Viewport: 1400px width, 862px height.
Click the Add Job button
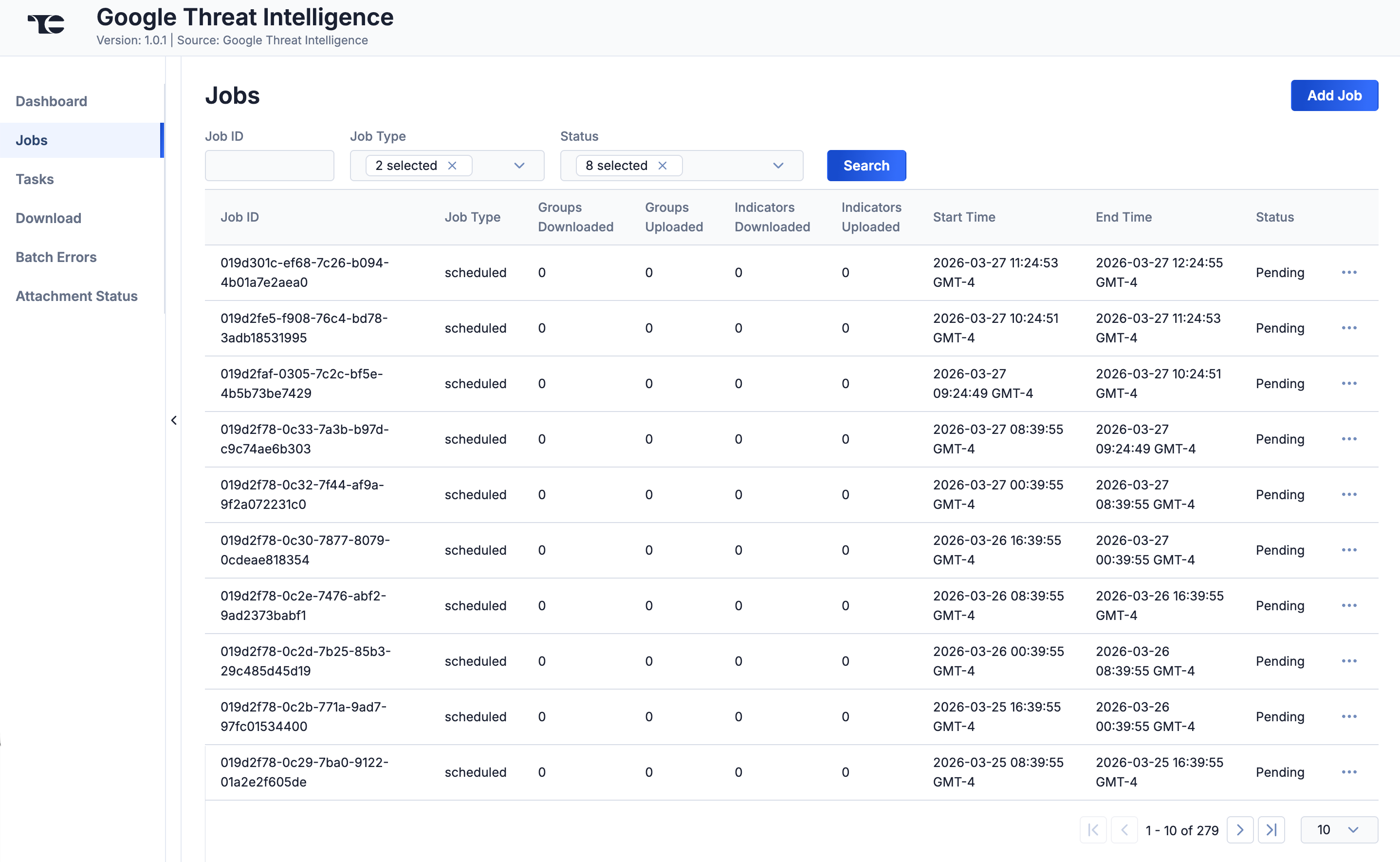click(x=1334, y=95)
